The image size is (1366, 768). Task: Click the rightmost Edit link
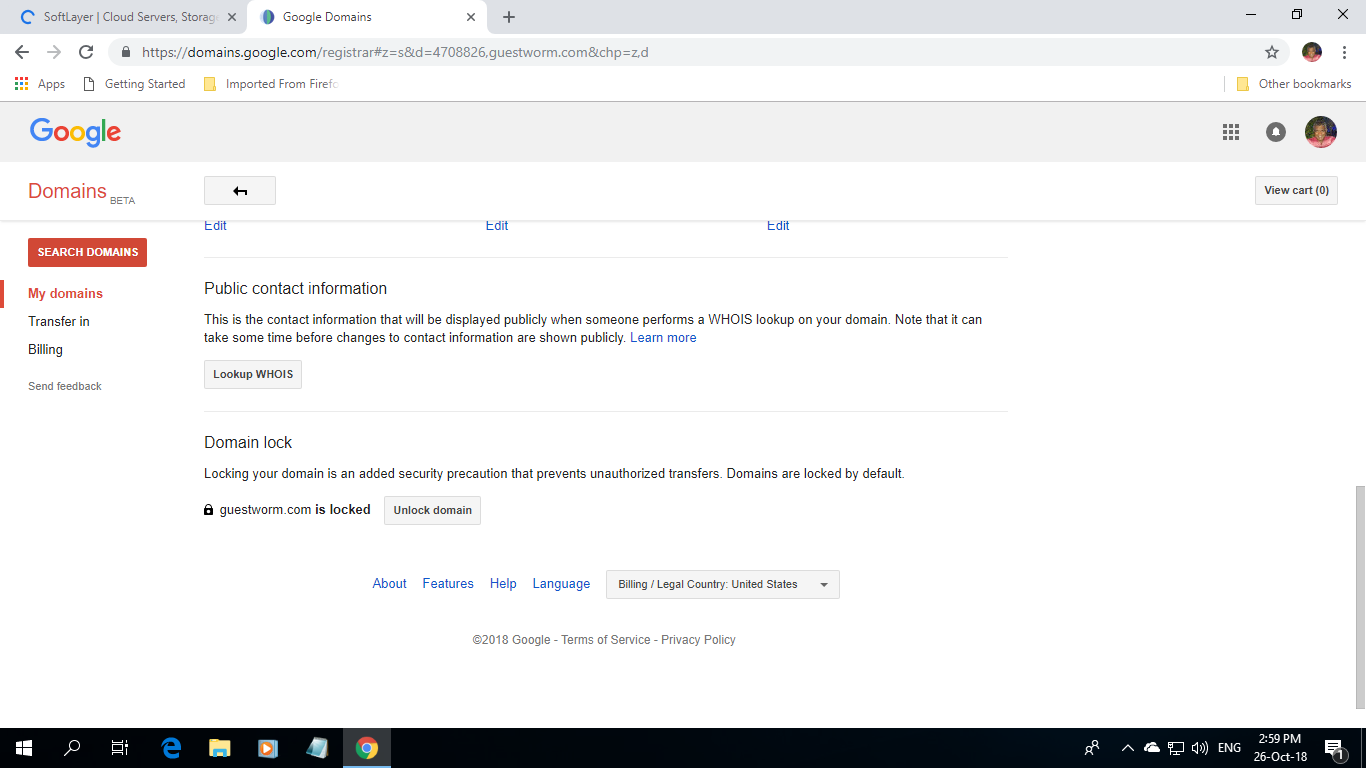tap(778, 226)
